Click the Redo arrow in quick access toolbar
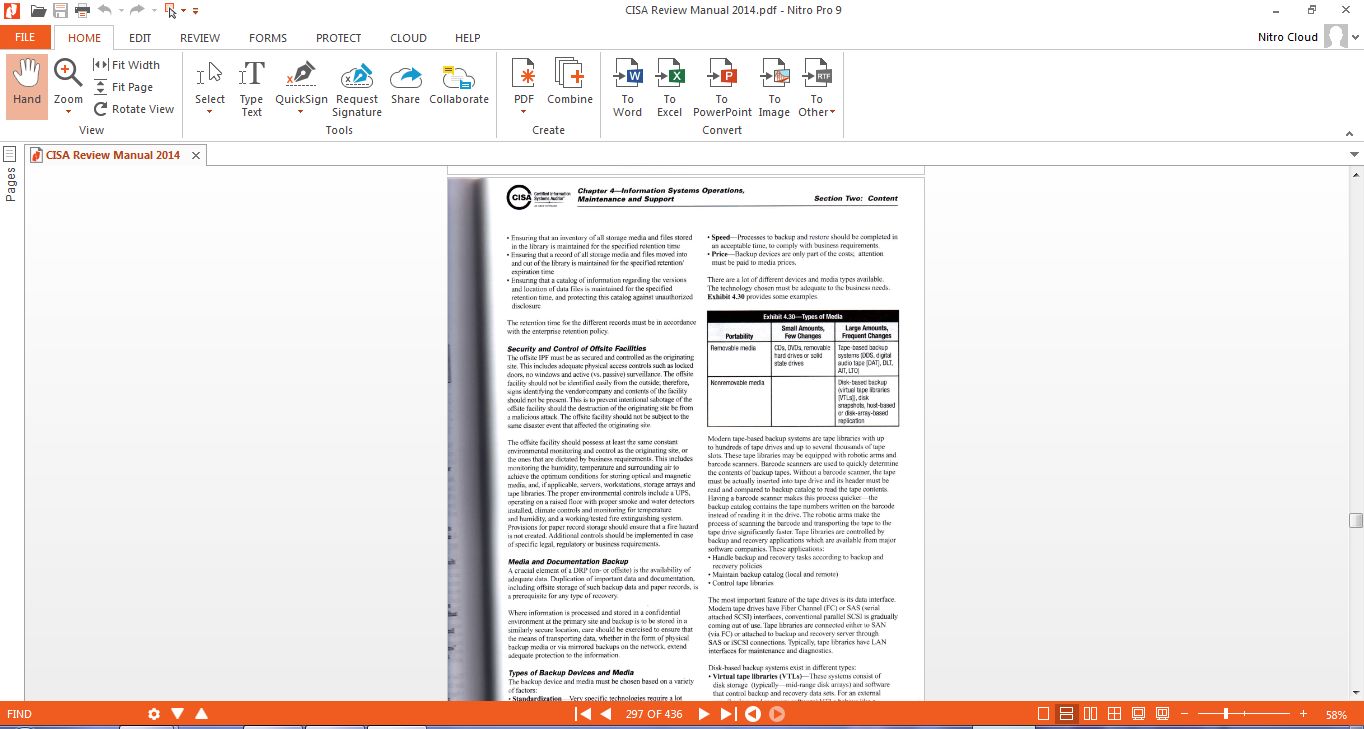The image size is (1364, 729). coord(136,10)
